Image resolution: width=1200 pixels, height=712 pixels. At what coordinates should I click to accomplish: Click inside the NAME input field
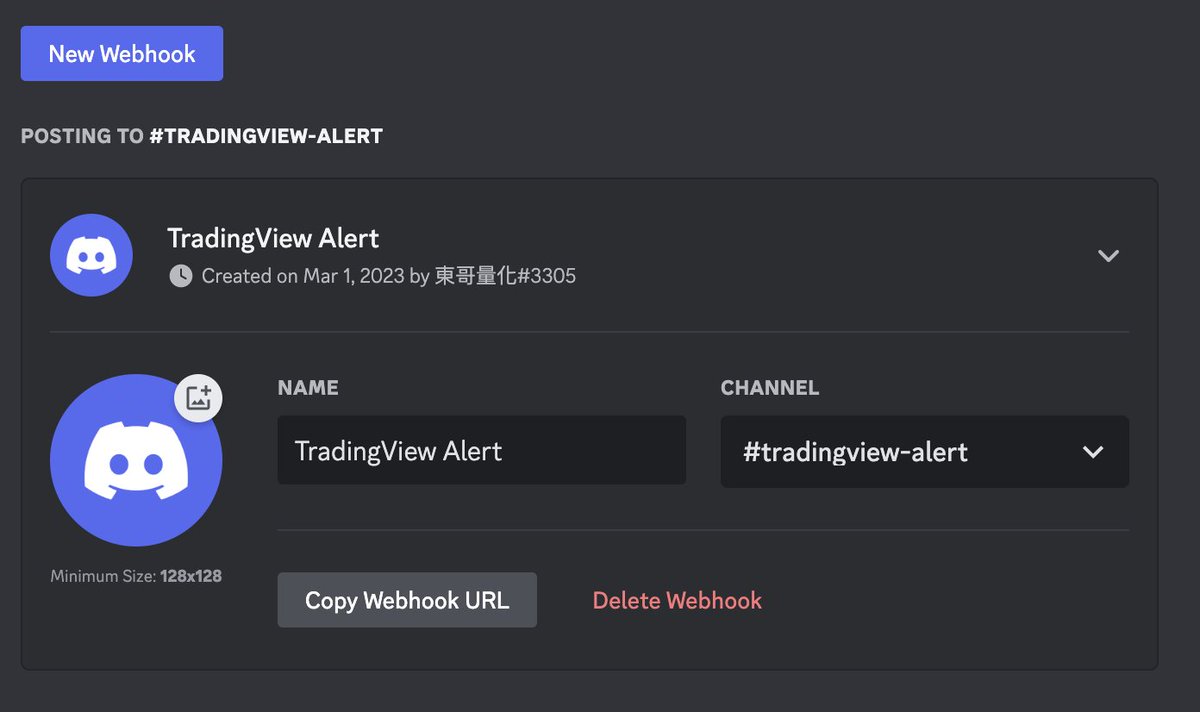point(482,451)
